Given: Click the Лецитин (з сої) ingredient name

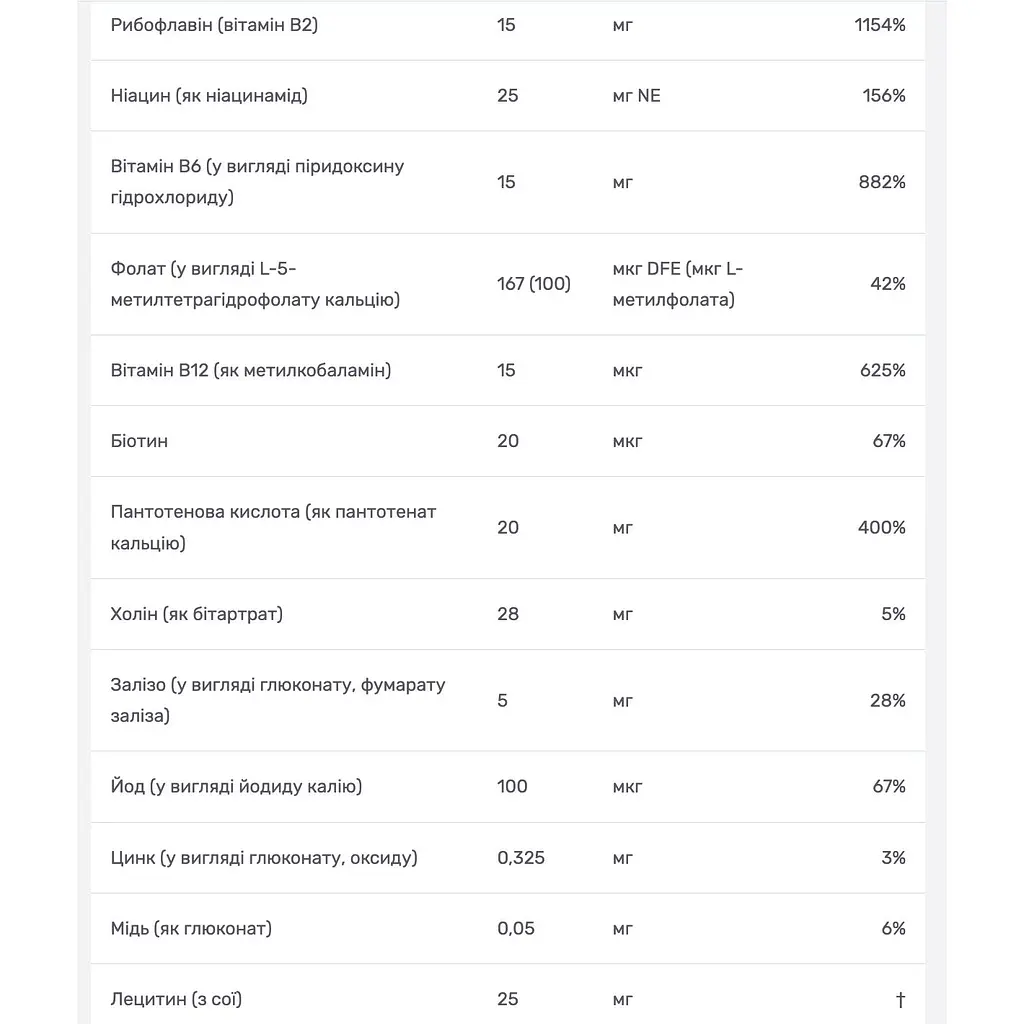Looking at the screenshot, I should coord(176,999).
